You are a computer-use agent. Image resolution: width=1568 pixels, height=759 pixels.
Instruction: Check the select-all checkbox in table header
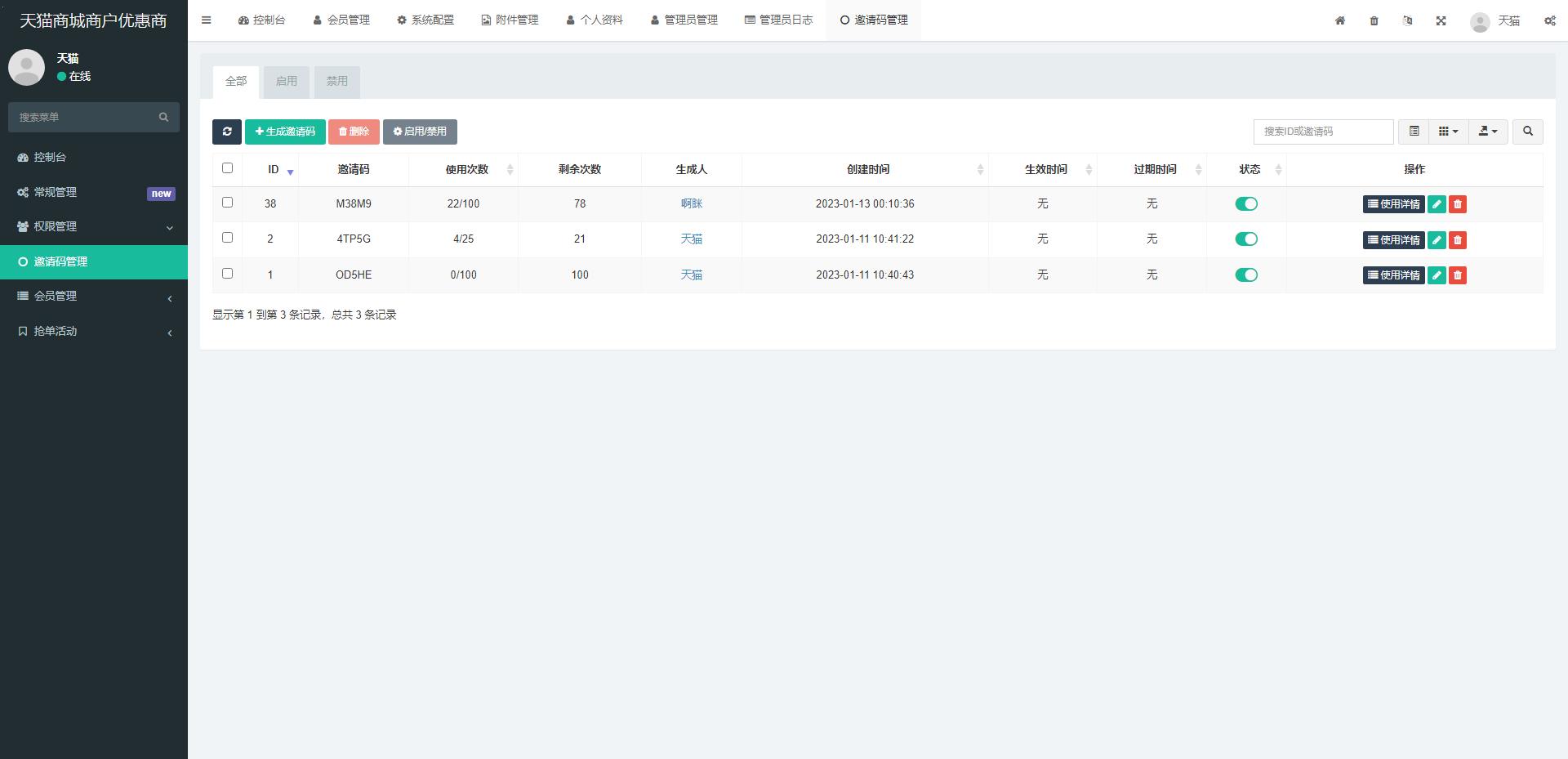coord(227,168)
